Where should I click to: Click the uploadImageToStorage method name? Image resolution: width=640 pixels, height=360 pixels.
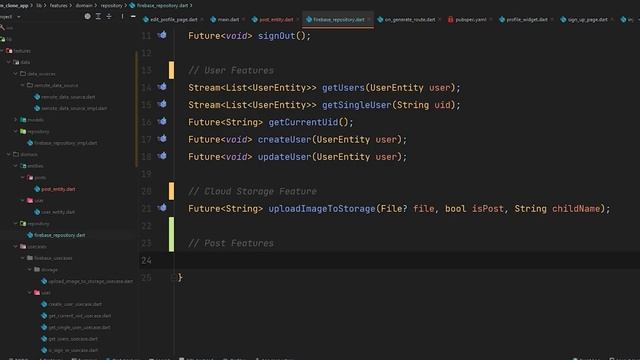[322, 209]
